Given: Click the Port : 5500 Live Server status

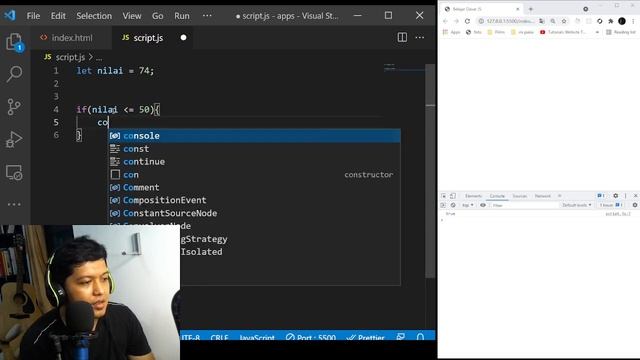Looking at the screenshot, I should pyautogui.click(x=311, y=337).
